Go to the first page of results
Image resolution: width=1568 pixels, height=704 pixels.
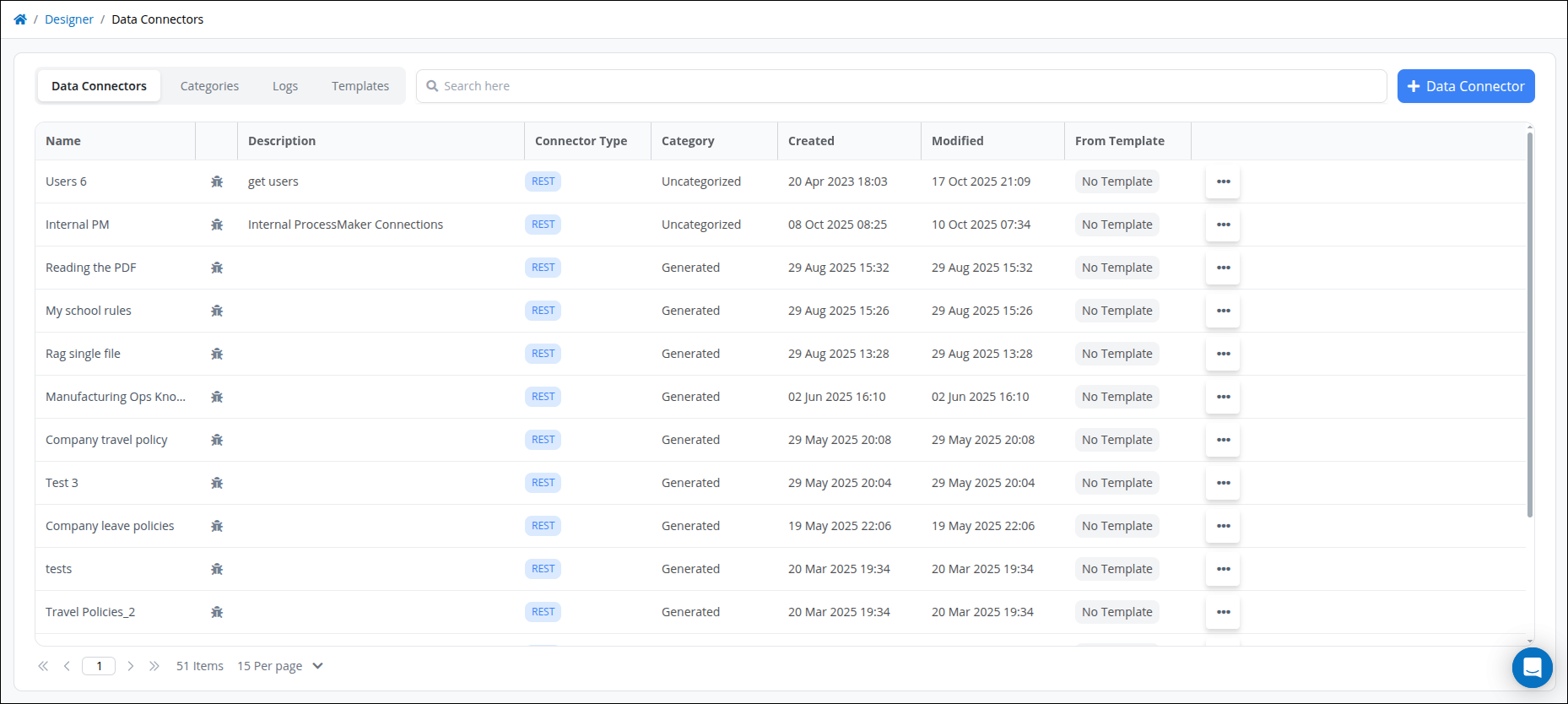43,666
